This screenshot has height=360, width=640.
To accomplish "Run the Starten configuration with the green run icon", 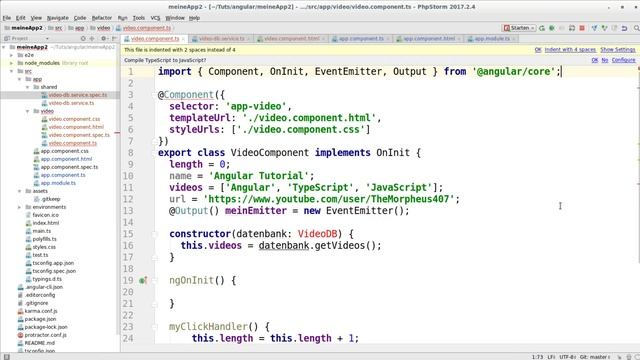I will coord(542,28).
